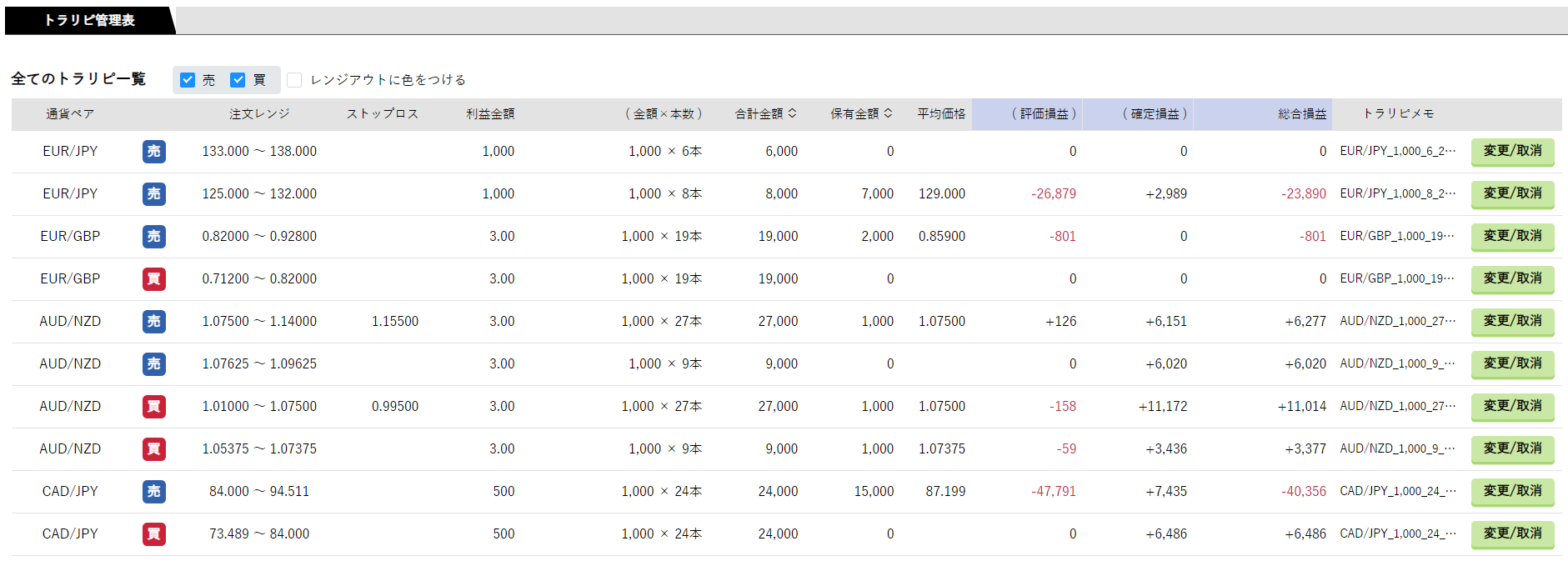Uncheck the 買 (buy) filter checkbox

click(x=238, y=80)
